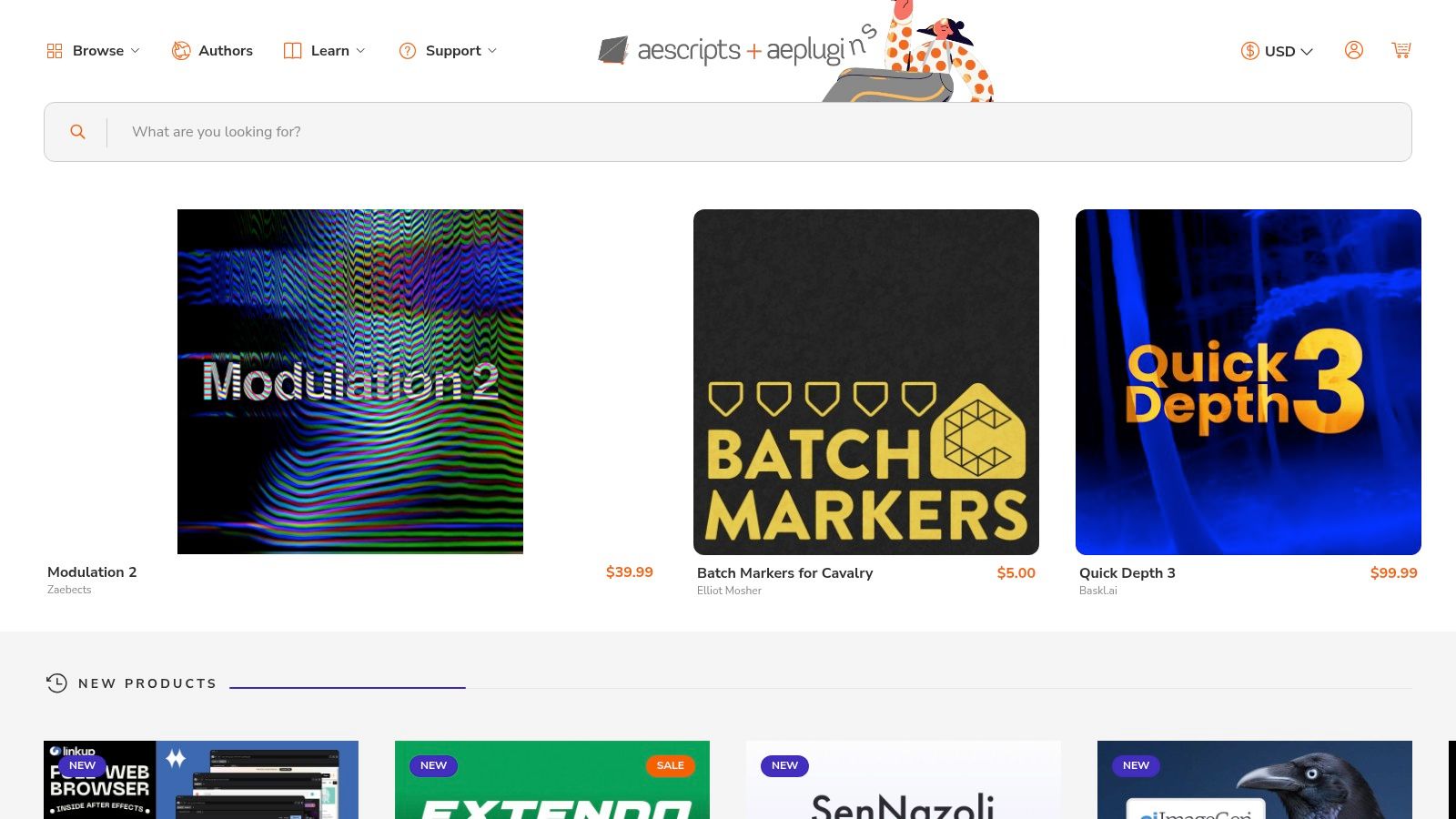Click the SALE badge on Extendo card
Screen dimensions: 1456x819
[671, 765]
